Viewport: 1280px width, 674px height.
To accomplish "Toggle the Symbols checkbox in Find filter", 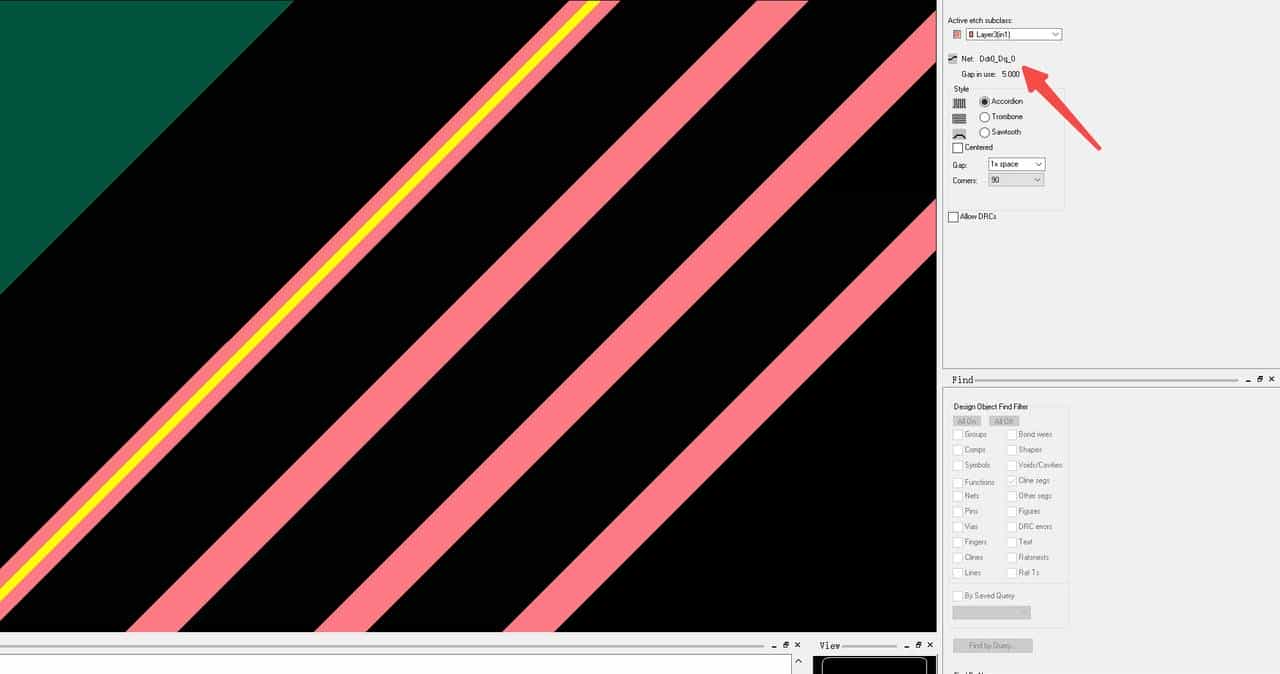I will tap(958, 465).
